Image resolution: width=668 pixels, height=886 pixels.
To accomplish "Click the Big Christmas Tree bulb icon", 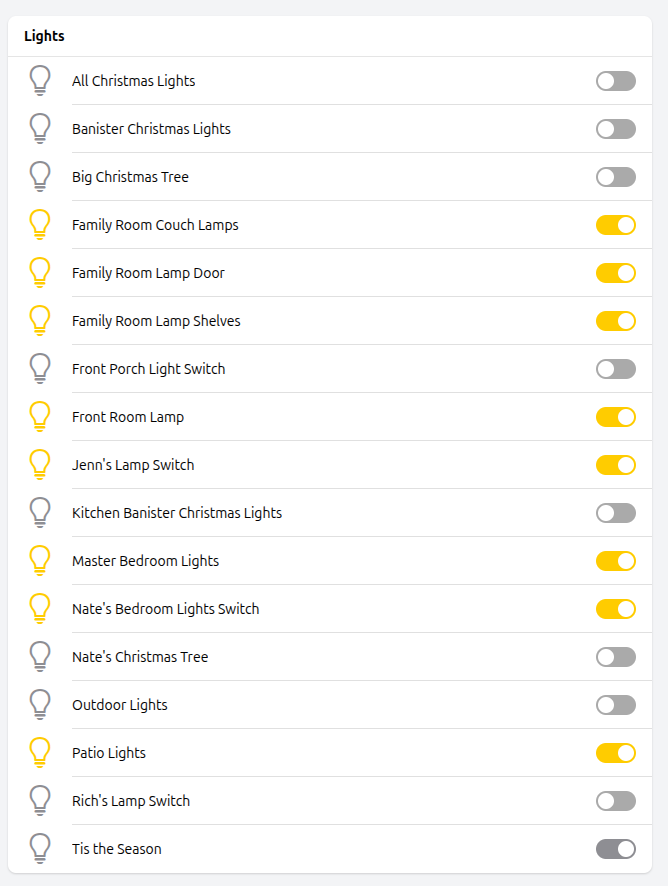I will pyautogui.click(x=40, y=177).
